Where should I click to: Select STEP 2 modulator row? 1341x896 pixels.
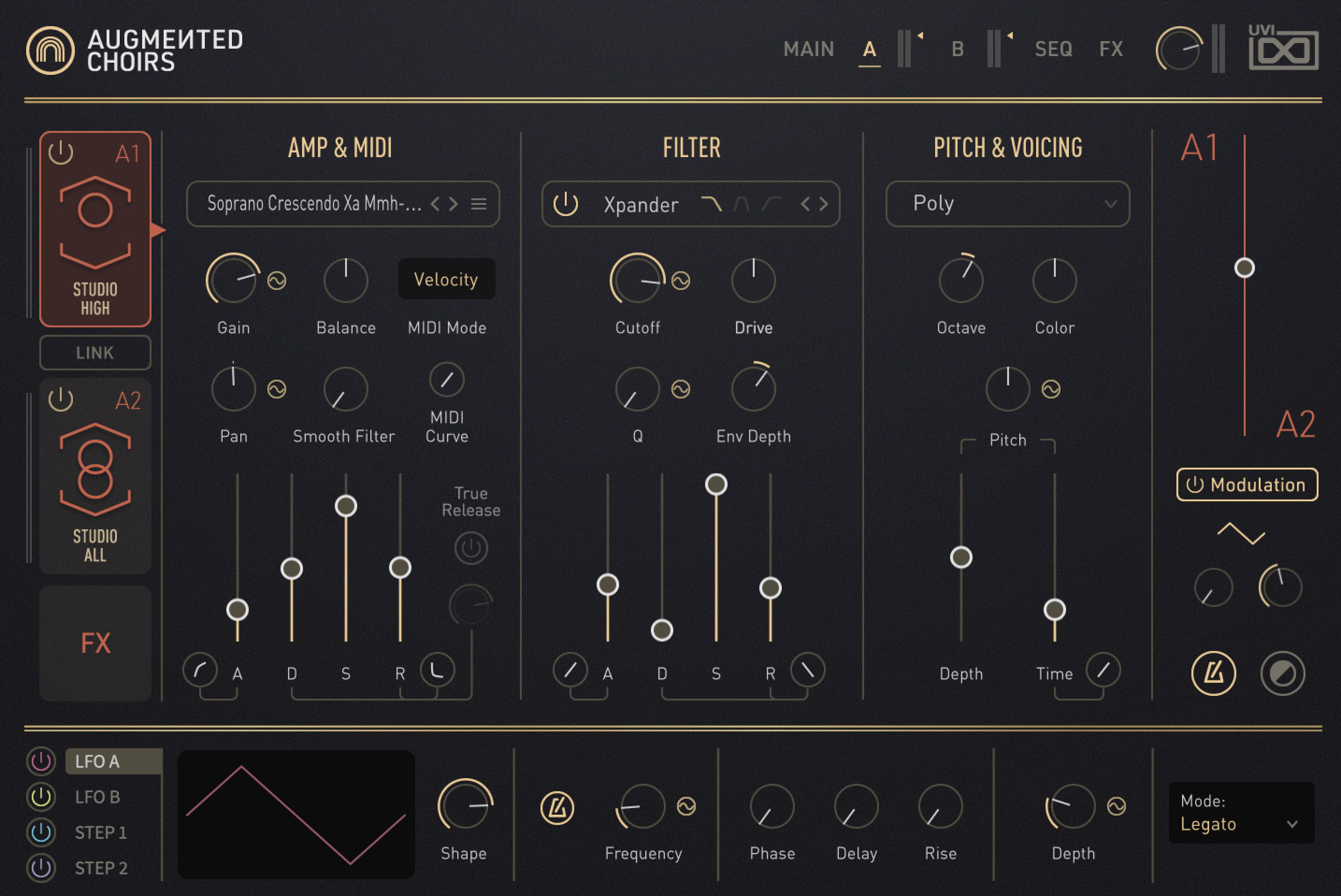[x=101, y=867]
